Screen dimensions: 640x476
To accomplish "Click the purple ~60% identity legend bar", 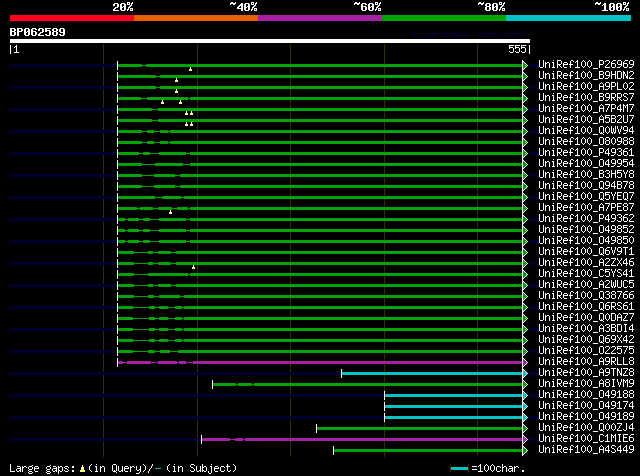I will pyautogui.click(x=320, y=18).
